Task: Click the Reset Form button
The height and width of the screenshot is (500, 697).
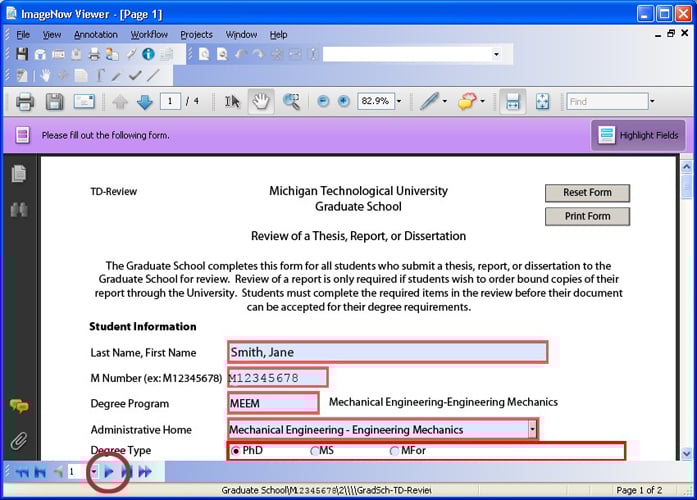Action: 587,193
